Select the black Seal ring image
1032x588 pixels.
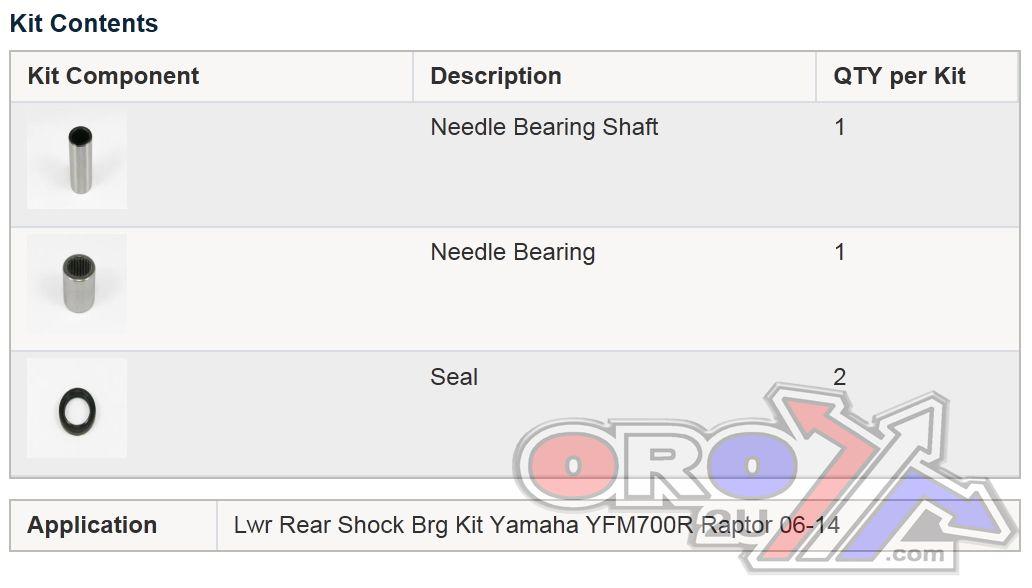click(77, 408)
